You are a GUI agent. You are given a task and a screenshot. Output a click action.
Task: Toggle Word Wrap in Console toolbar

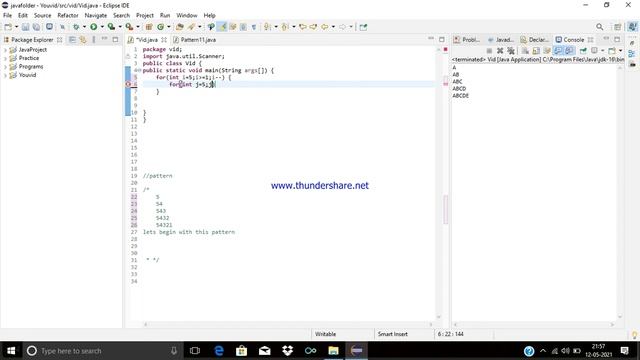[x=547, y=51]
